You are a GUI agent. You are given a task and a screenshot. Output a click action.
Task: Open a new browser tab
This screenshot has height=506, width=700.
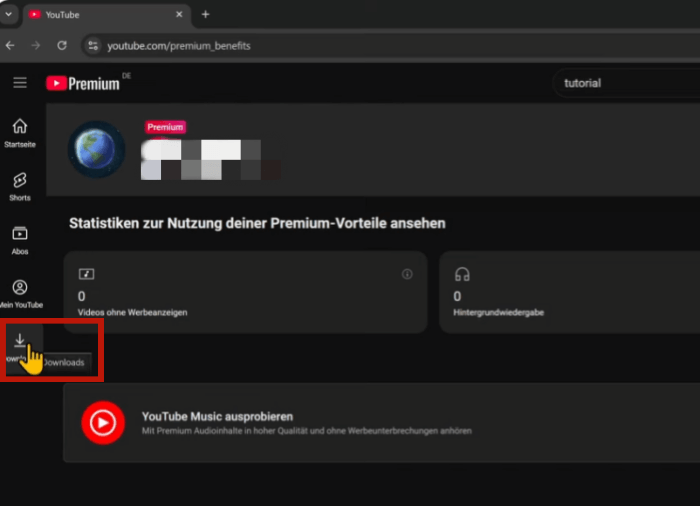click(205, 14)
